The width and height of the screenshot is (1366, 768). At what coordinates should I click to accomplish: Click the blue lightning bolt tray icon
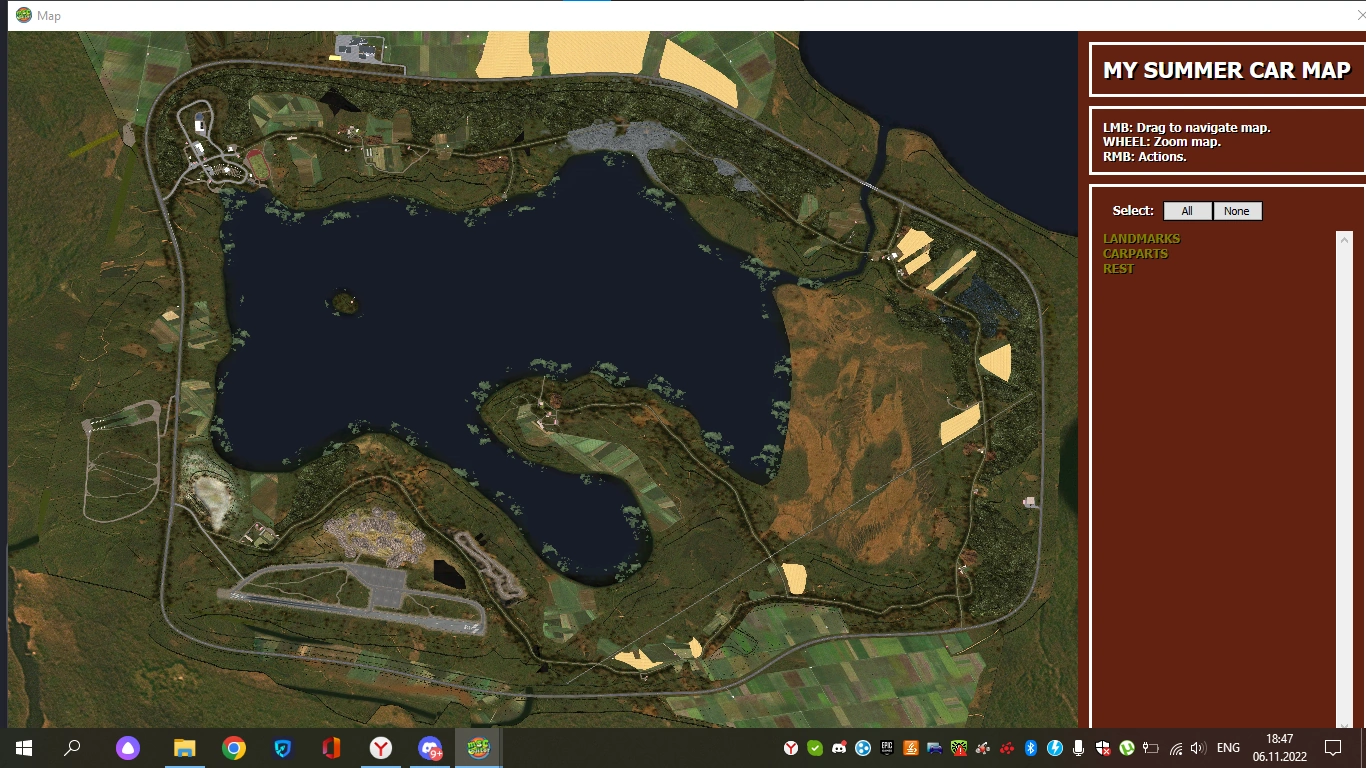tap(1055, 748)
